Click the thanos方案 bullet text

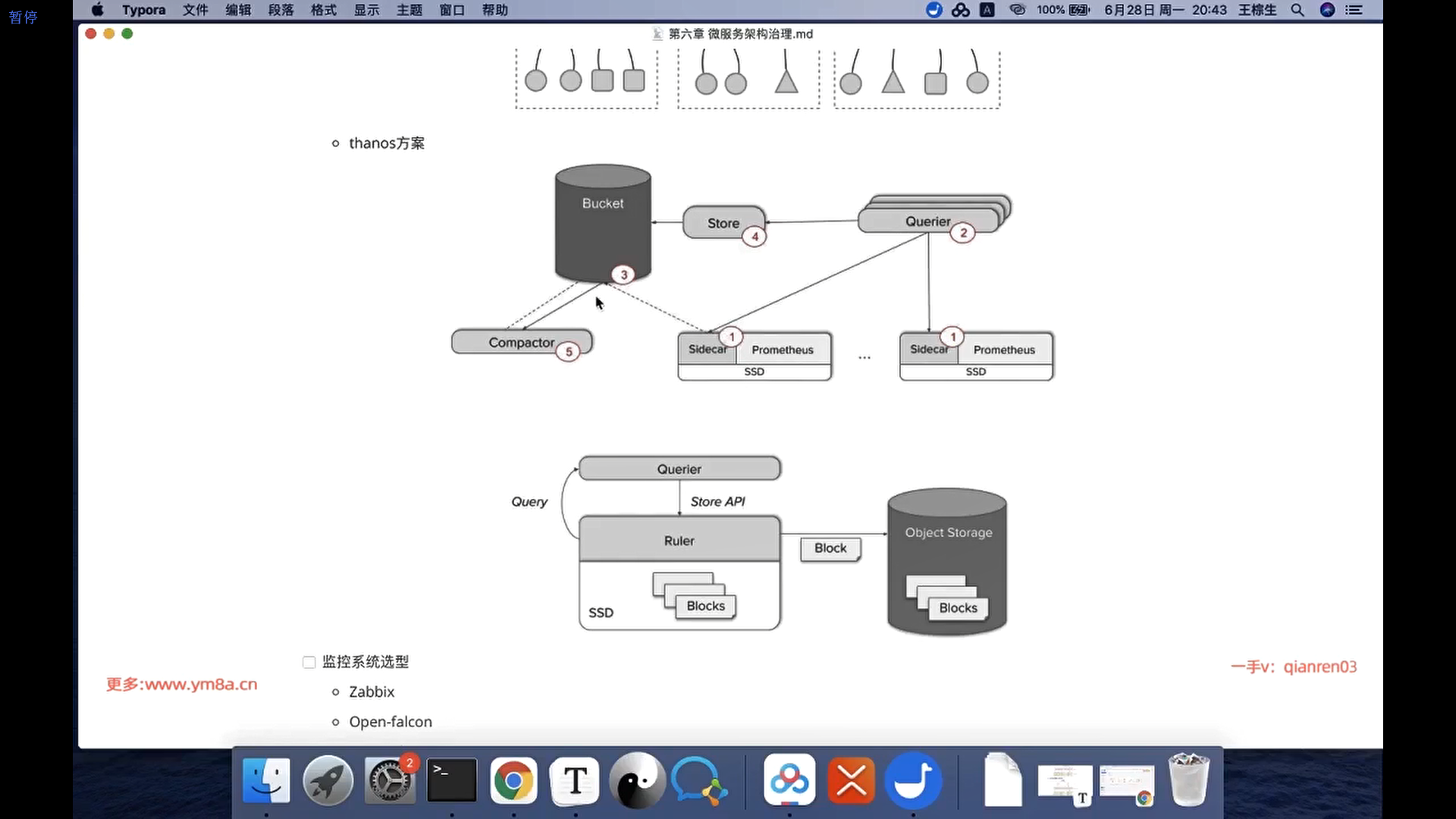pos(387,143)
